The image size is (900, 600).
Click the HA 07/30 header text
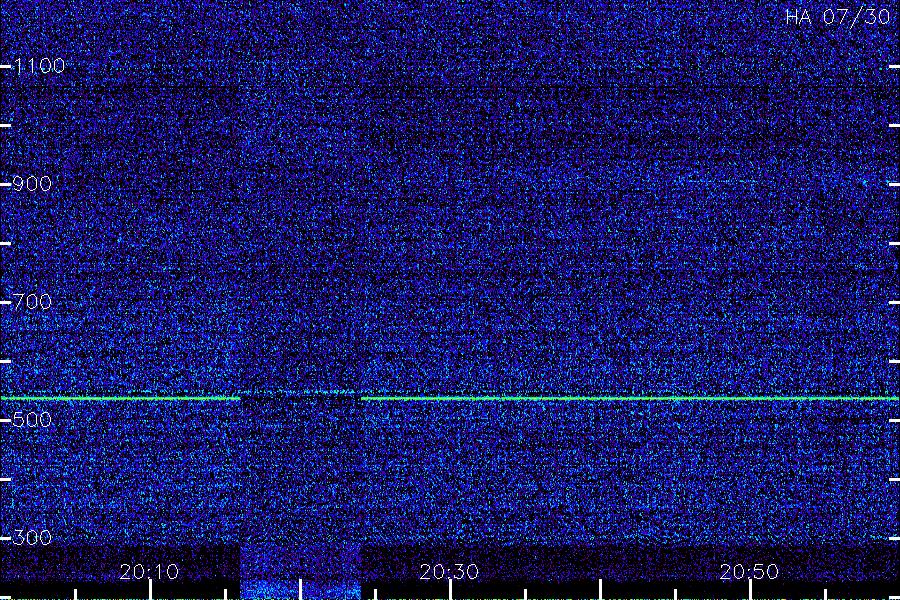point(838,17)
